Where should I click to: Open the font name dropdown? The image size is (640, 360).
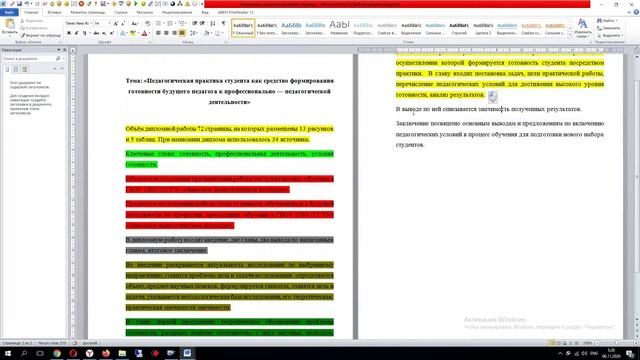coord(91,24)
